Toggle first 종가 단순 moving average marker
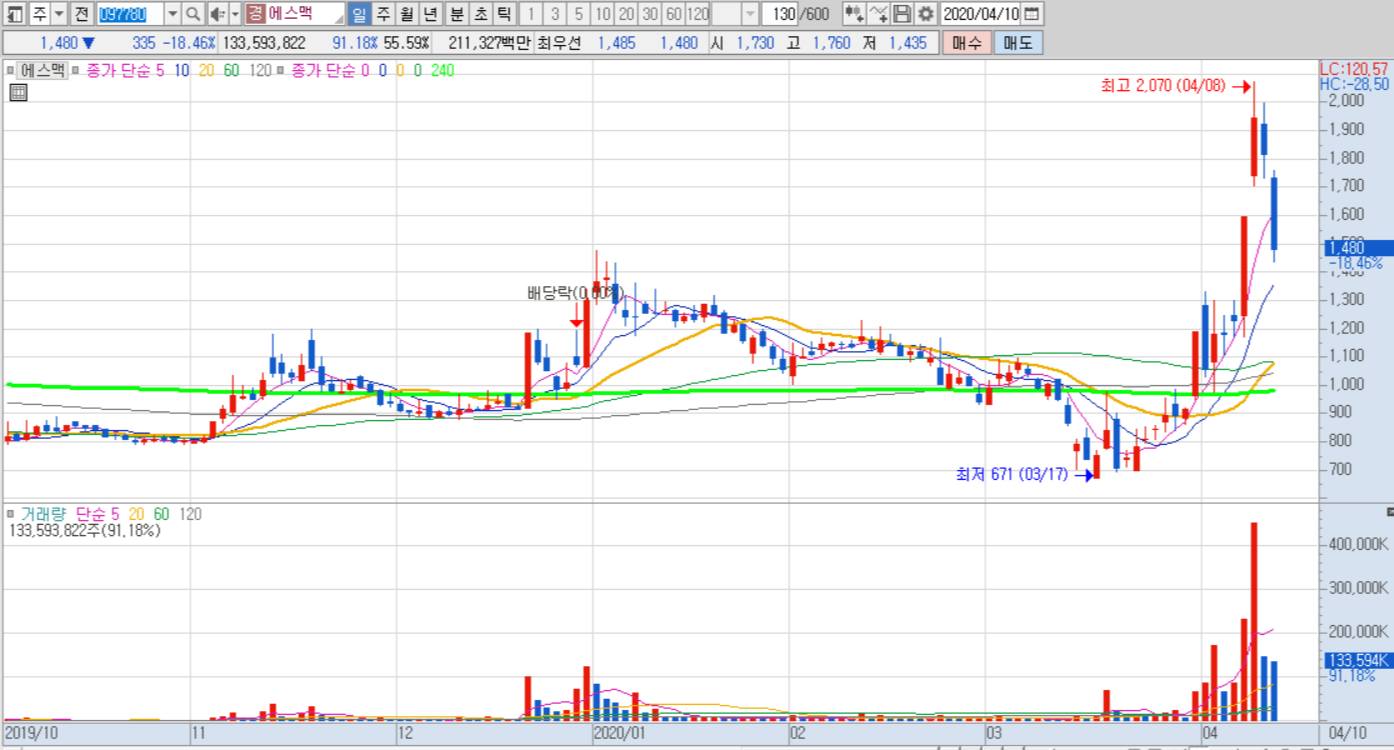1394x750 pixels. pyautogui.click(x=77, y=70)
